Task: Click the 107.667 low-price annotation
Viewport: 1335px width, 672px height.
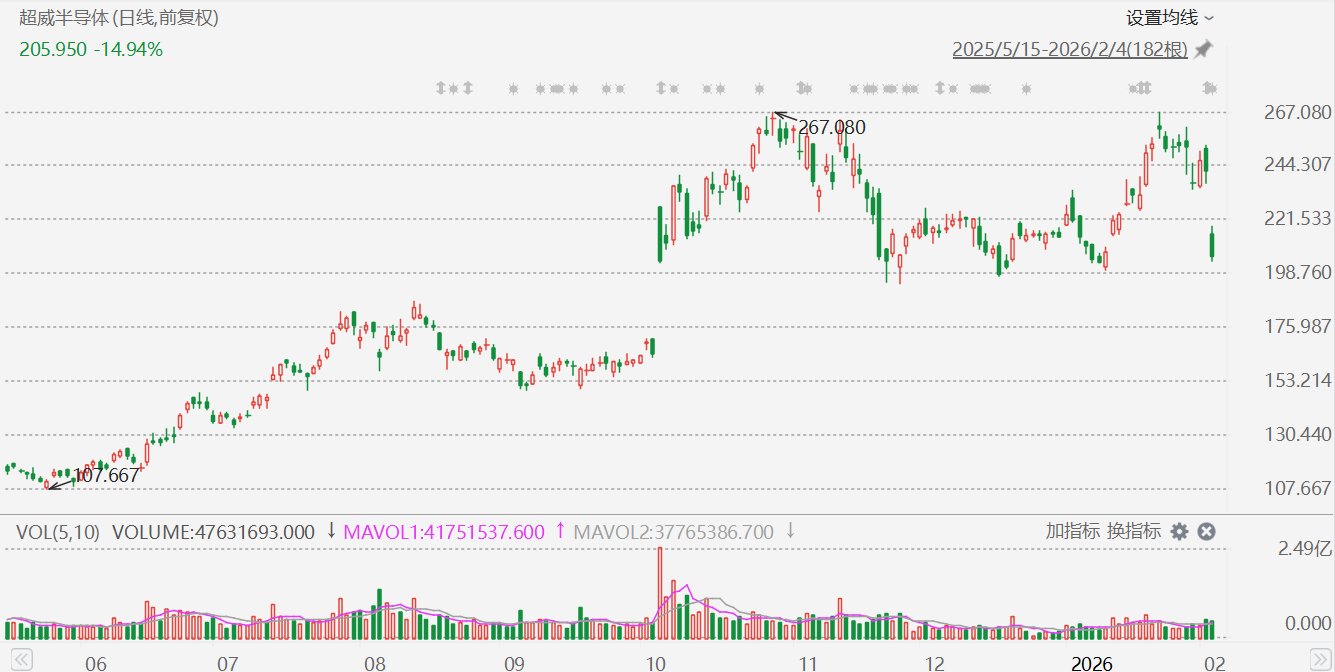Action: (106, 476)
